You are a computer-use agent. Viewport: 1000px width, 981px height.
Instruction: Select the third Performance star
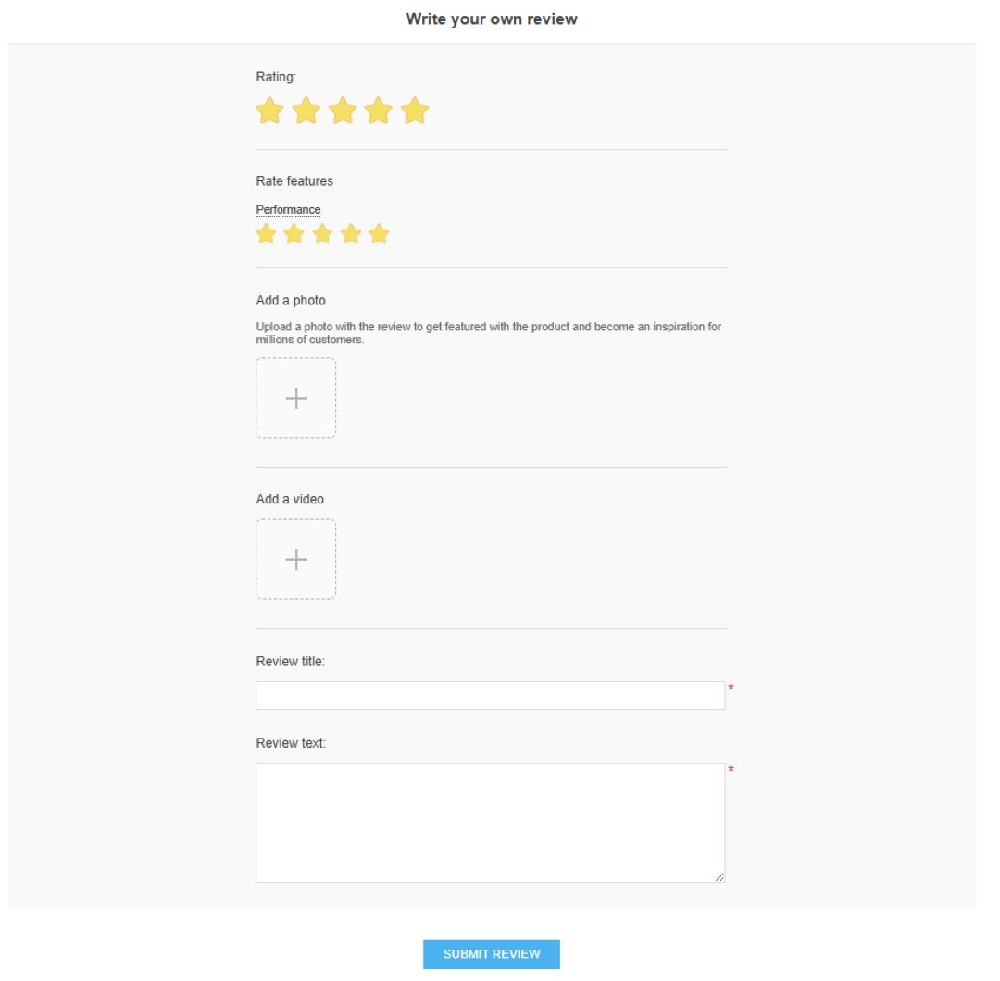coord(321,233)
